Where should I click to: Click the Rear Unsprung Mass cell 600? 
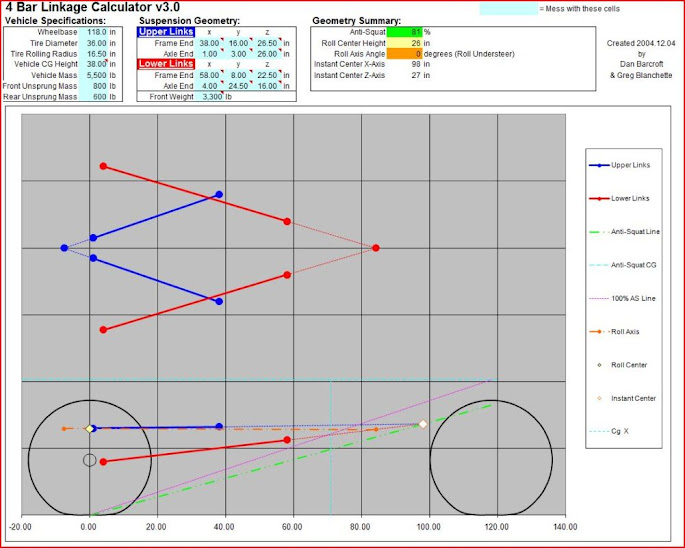coord(94,97)
